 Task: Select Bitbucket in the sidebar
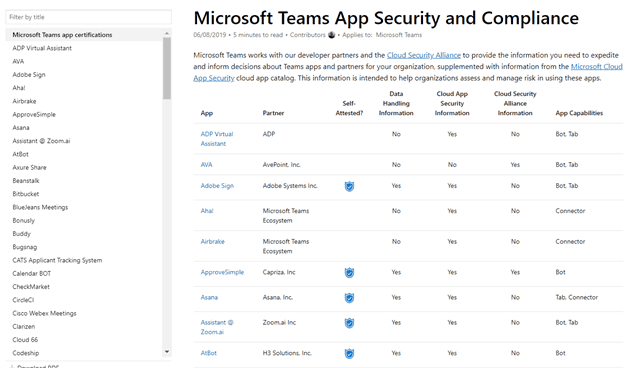(26, 194)
